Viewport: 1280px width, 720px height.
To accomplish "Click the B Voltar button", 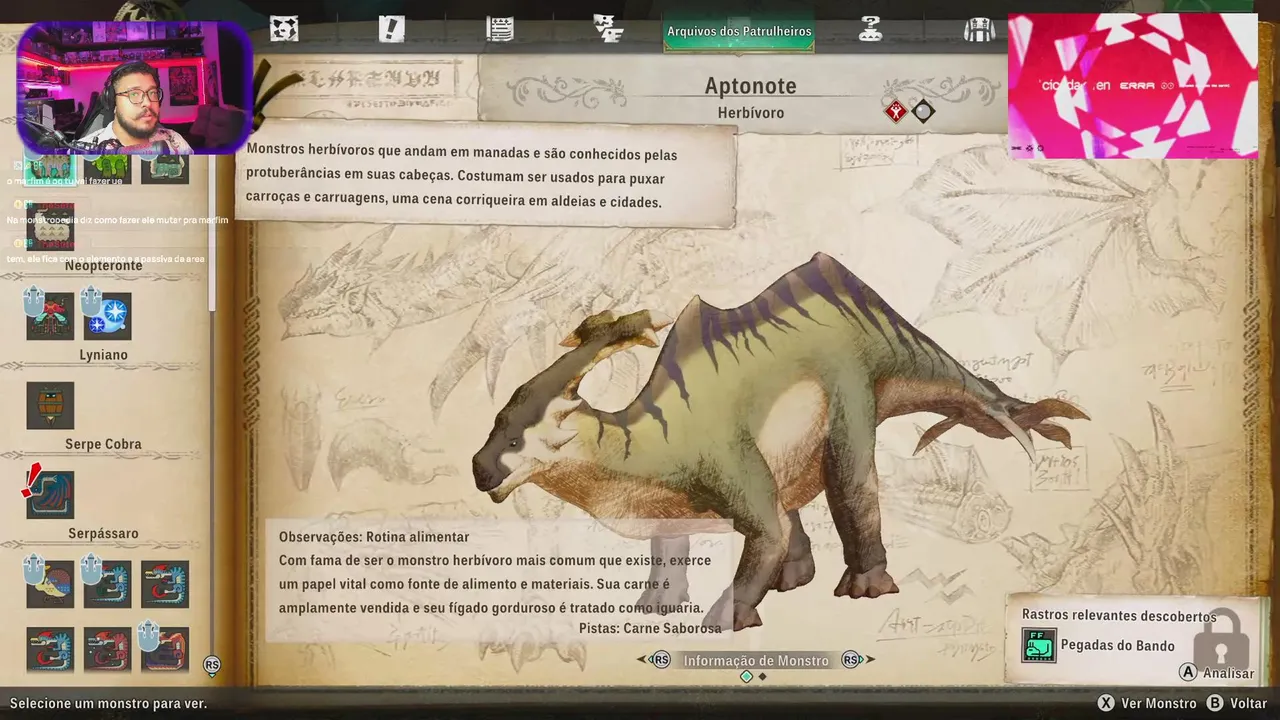I will click(1237, 703).
